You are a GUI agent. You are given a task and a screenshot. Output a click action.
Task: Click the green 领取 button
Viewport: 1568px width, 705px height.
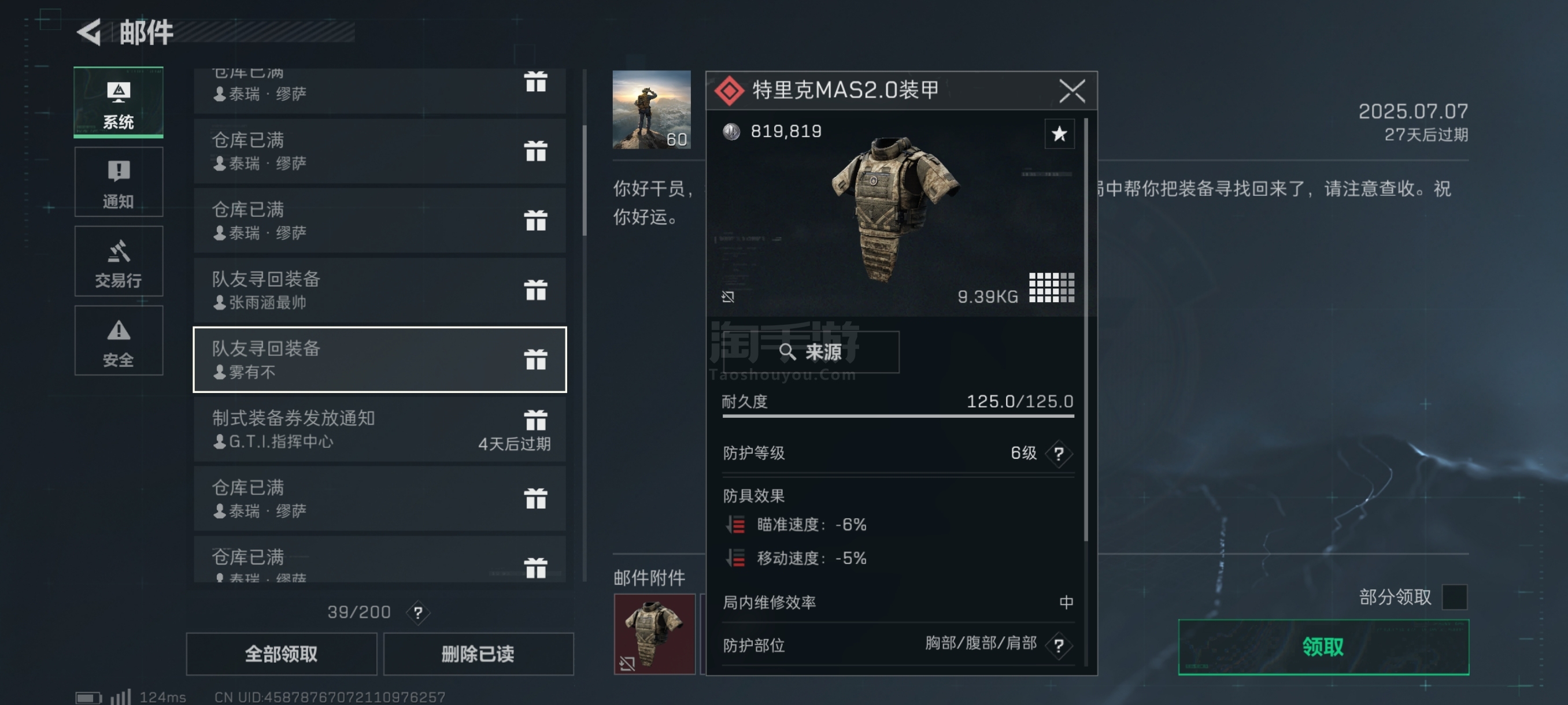coord(1323,647)
